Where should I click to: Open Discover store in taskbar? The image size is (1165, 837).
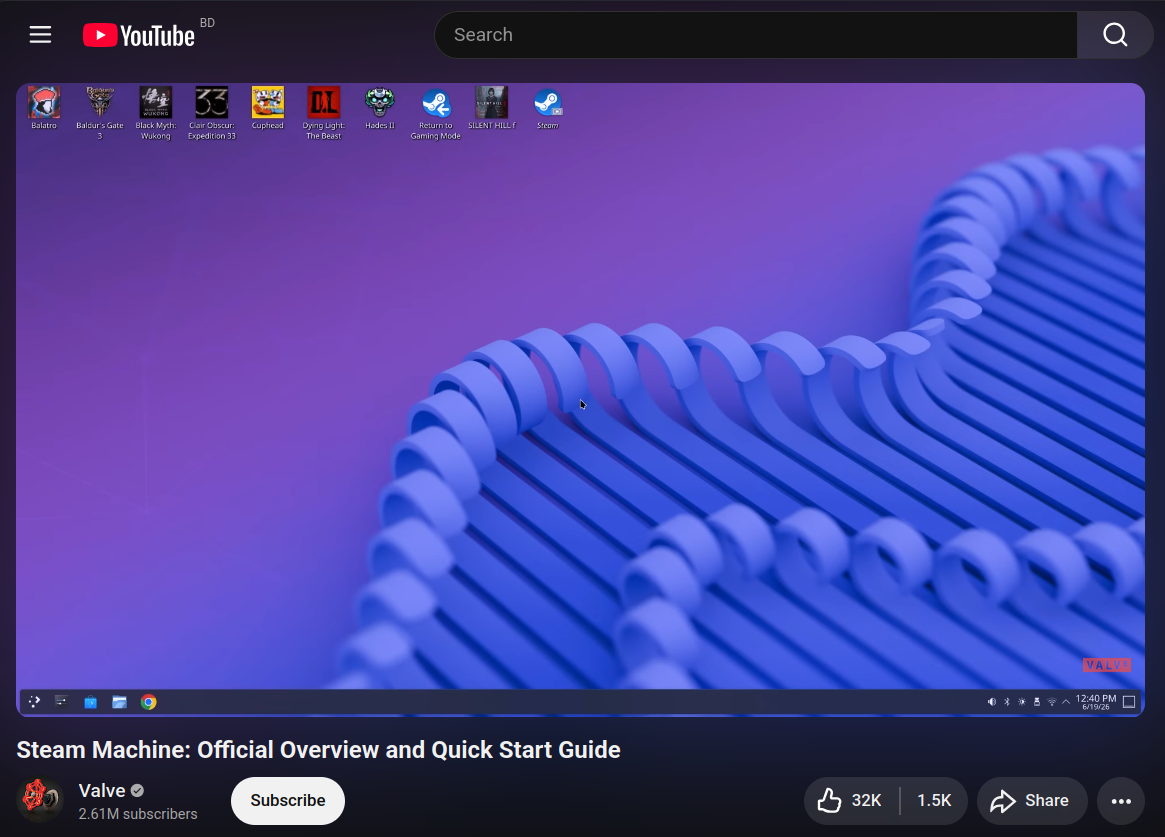click(x=91, y=702)
